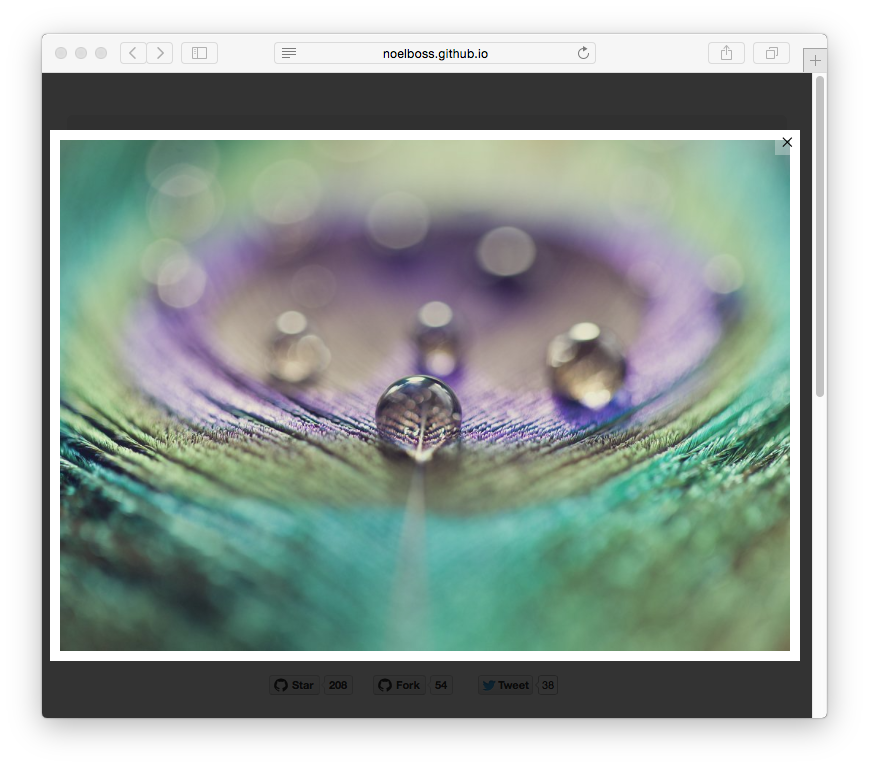
Task: Click the vertical scrollbar thumb
Action: tap(820, 236)
